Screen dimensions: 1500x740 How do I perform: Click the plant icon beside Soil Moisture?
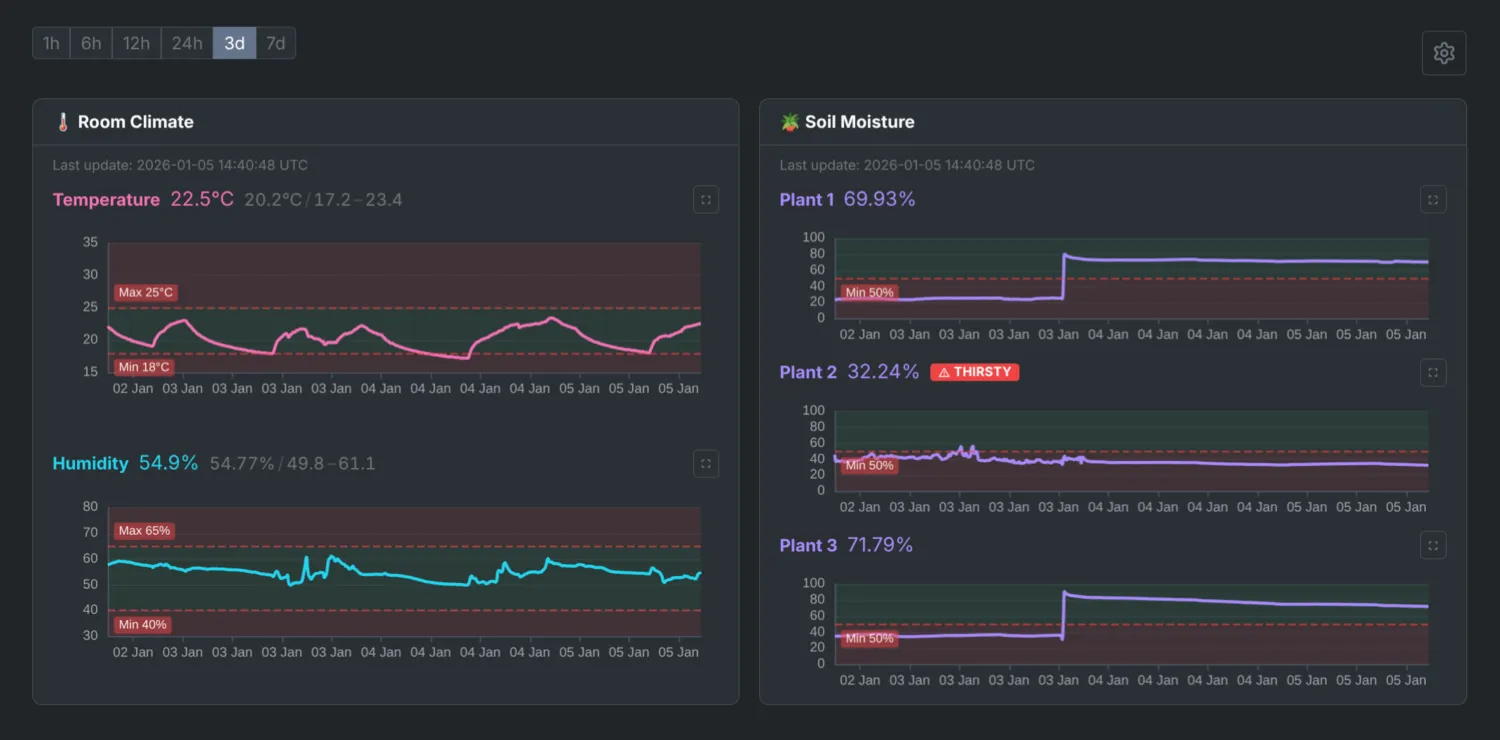790,121
